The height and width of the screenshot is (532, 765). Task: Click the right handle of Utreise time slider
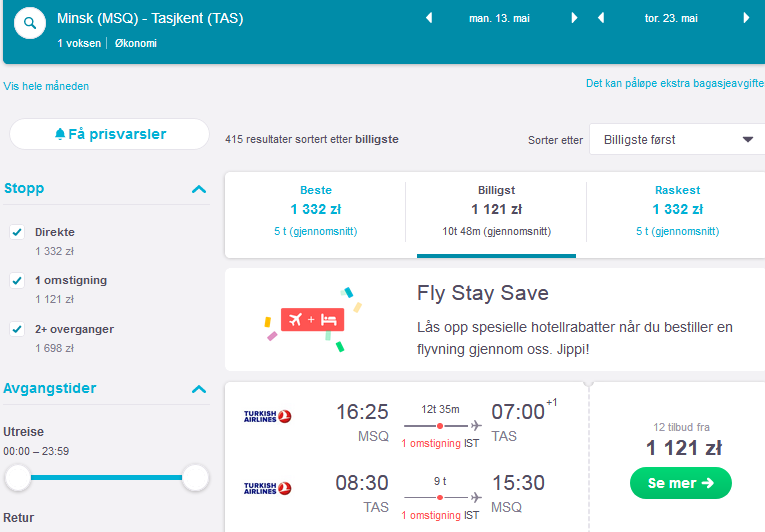pos(195,478)
